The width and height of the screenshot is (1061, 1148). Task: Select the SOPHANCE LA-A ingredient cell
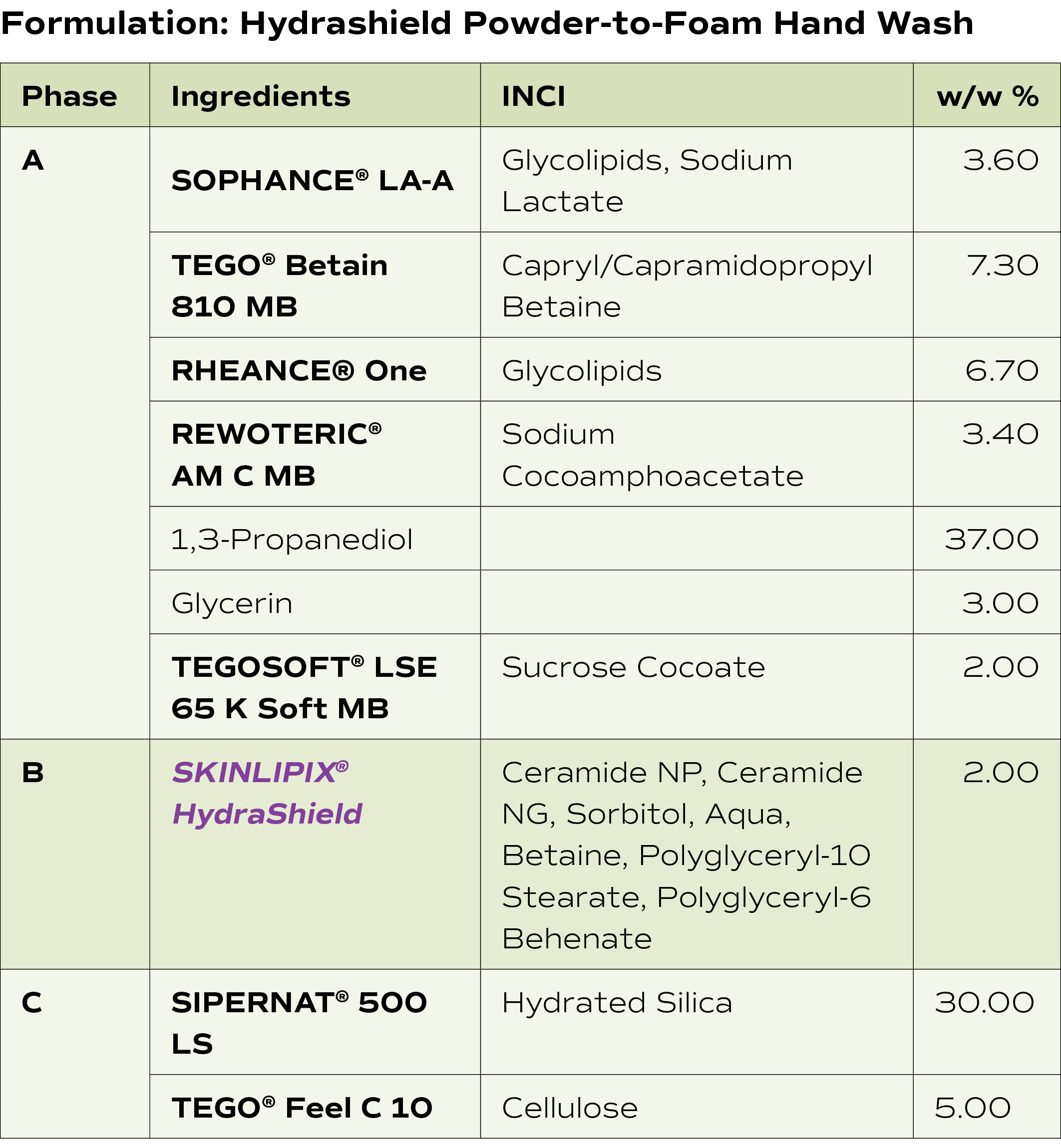click(x=313, y=180)
